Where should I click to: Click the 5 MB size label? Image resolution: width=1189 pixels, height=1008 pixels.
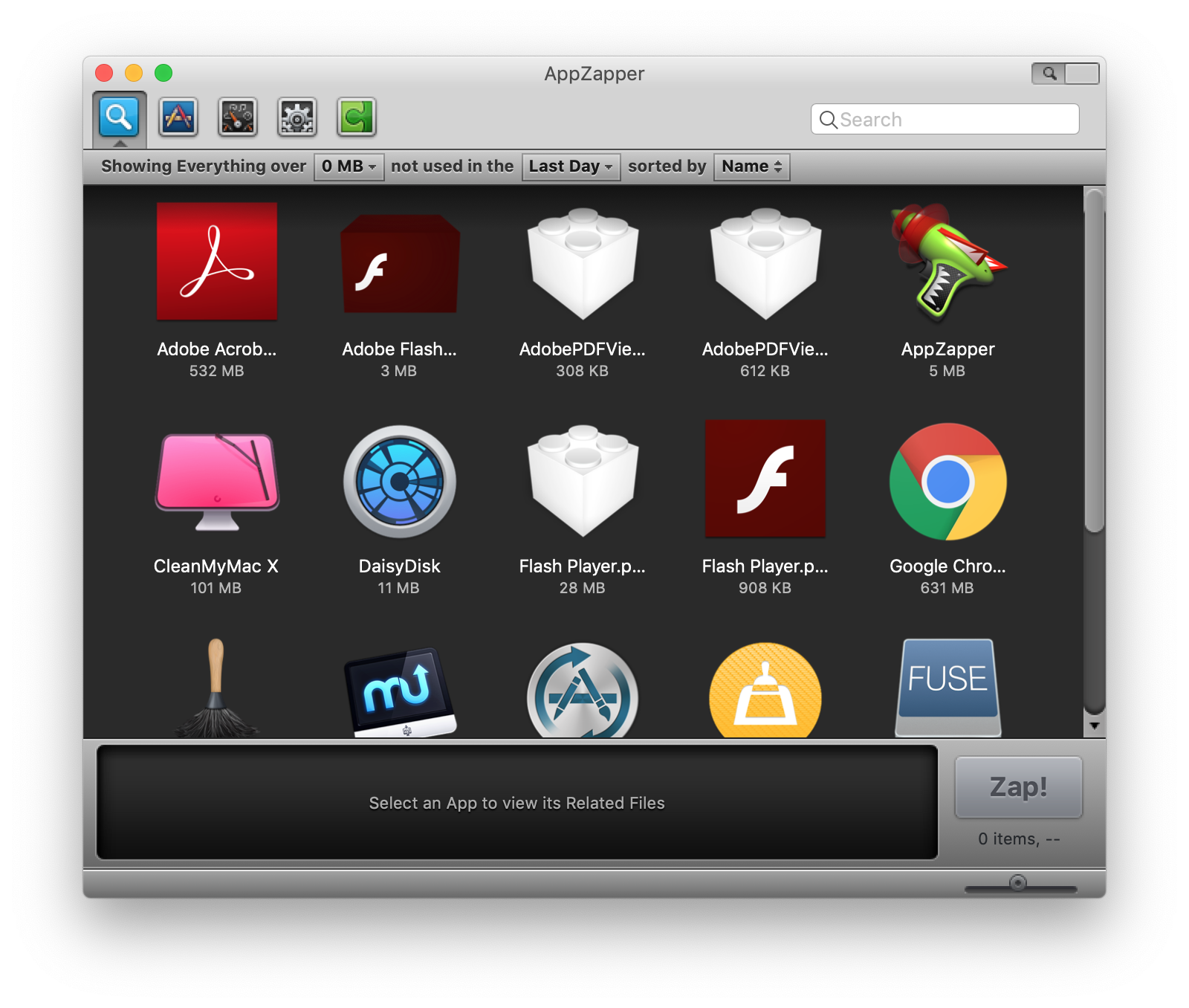[947, 371]
